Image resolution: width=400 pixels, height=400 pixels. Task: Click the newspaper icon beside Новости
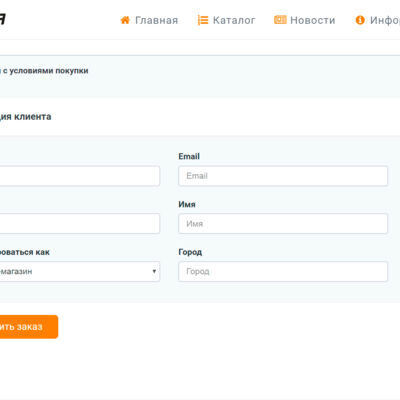[x=280, y=20]
